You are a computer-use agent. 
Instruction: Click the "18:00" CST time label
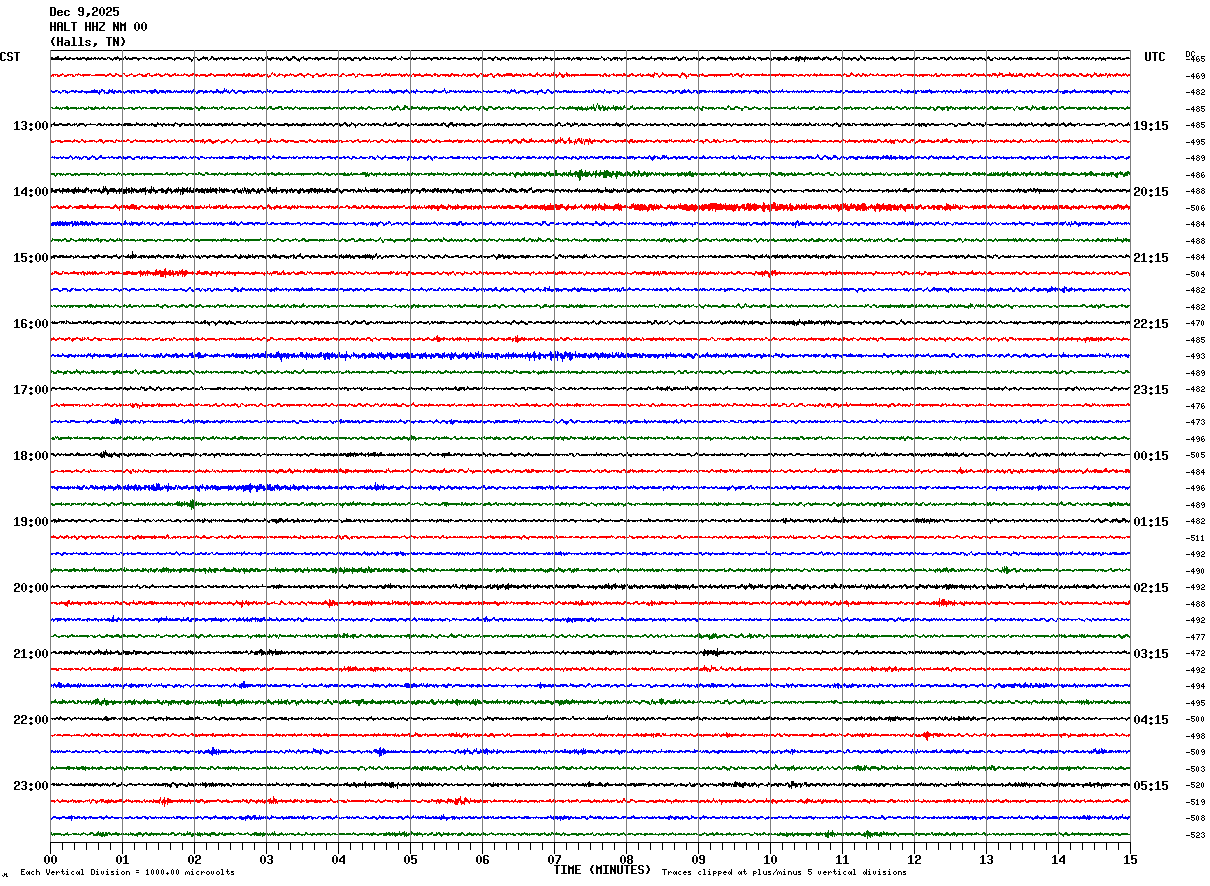point(30,456)
